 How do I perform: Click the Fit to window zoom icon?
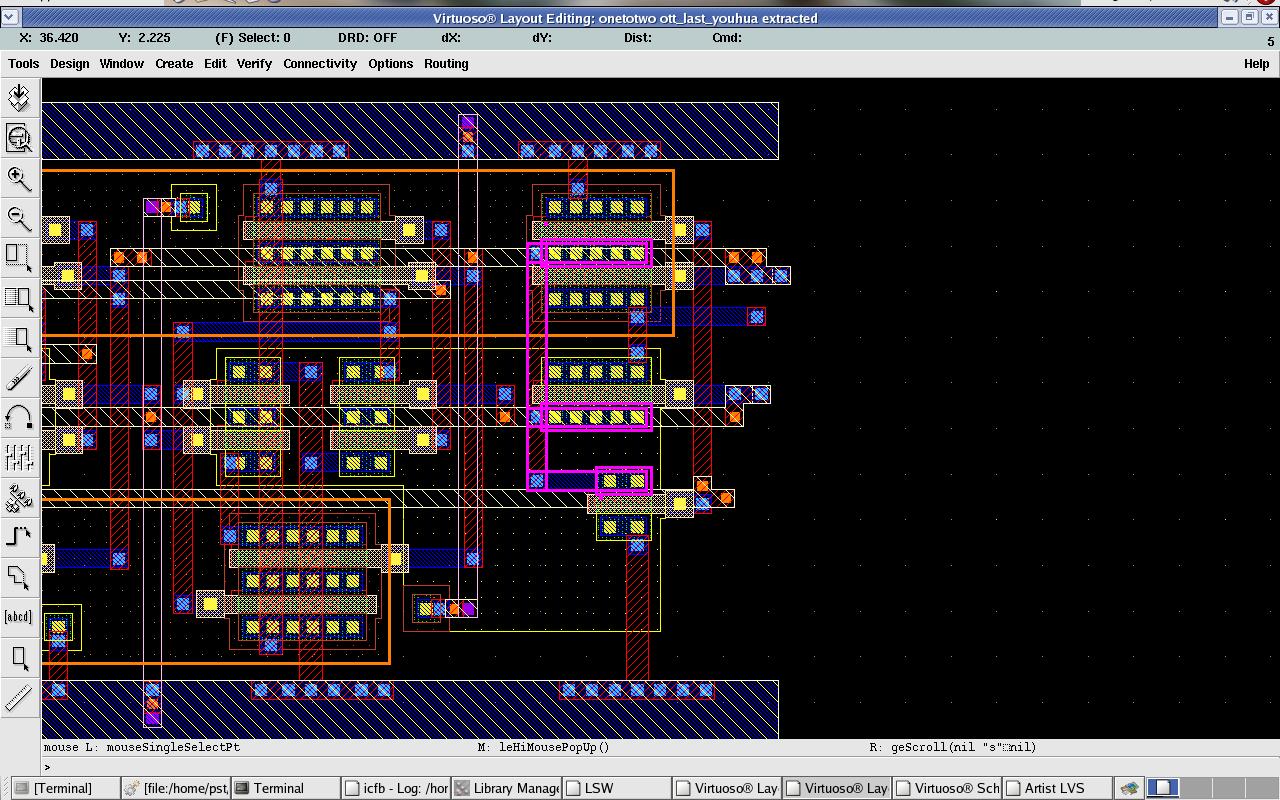tap(19, 138)
